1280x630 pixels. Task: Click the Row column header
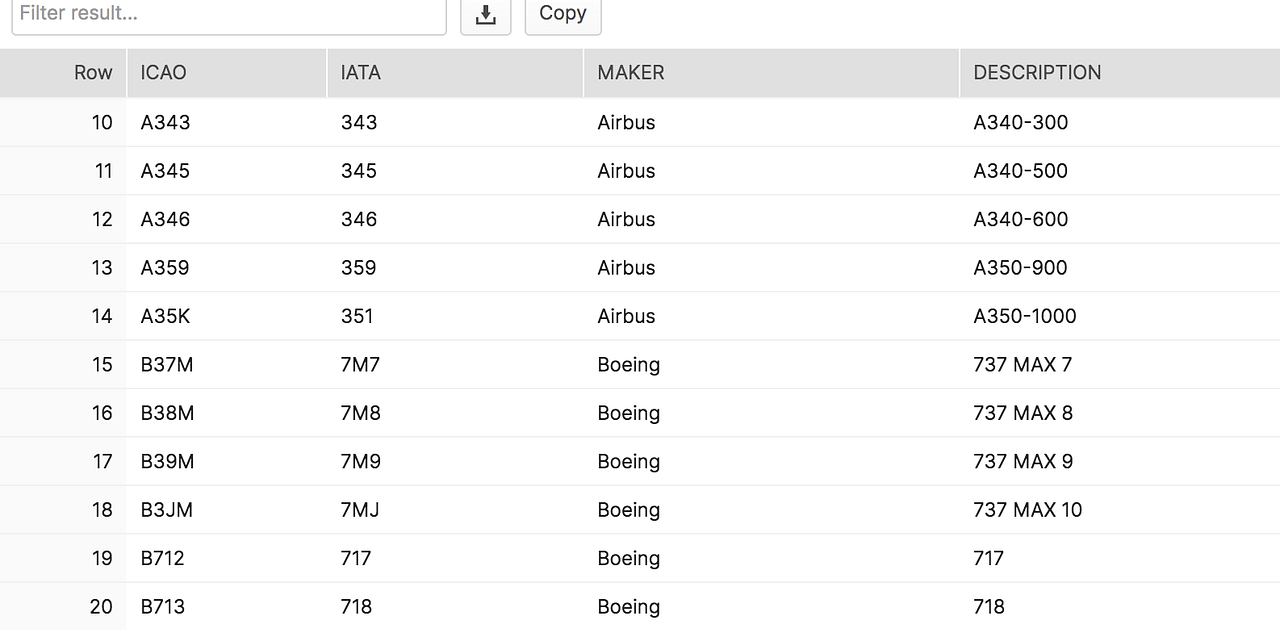coord(93,73)
